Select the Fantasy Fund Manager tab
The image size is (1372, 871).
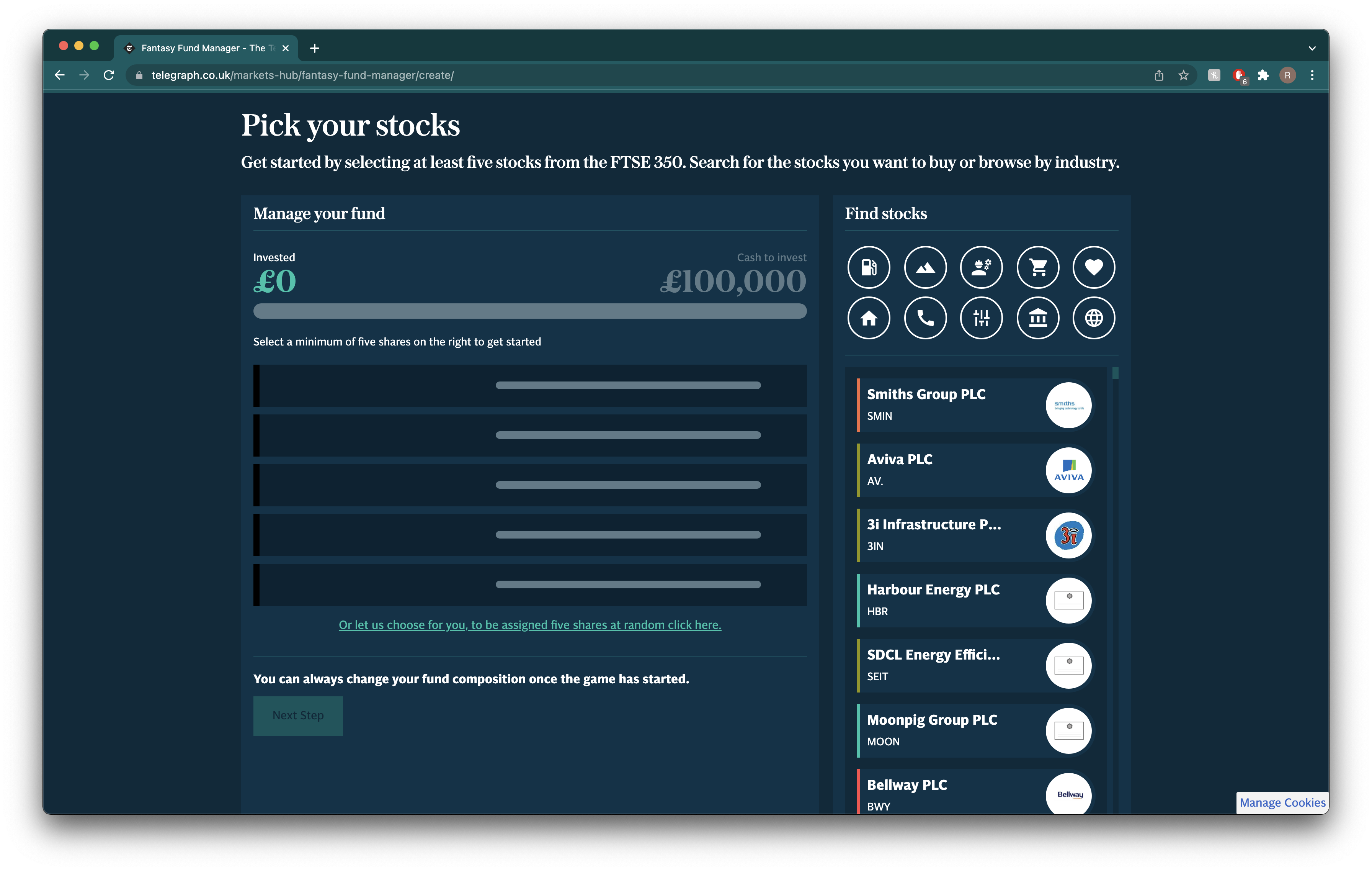tap(206, 48)
